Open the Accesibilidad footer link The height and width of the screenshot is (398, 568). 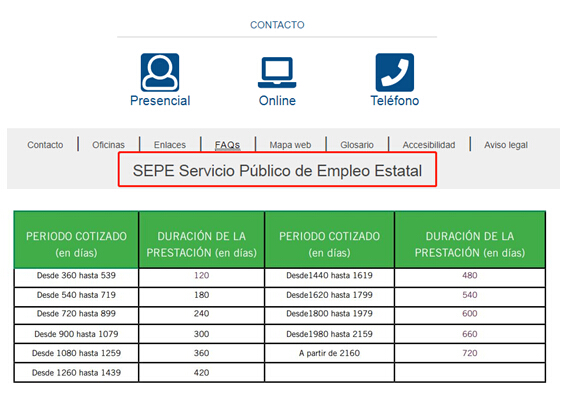coord(429,145)
